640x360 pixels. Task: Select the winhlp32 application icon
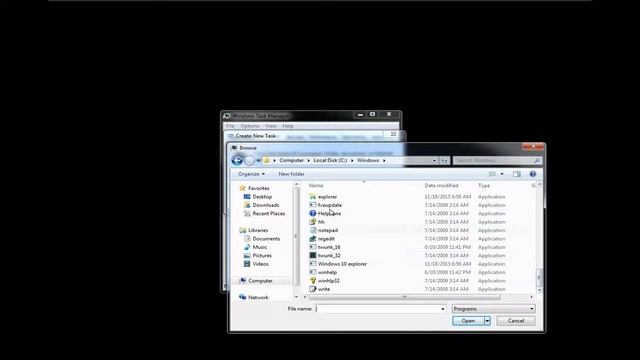[313, 280]
